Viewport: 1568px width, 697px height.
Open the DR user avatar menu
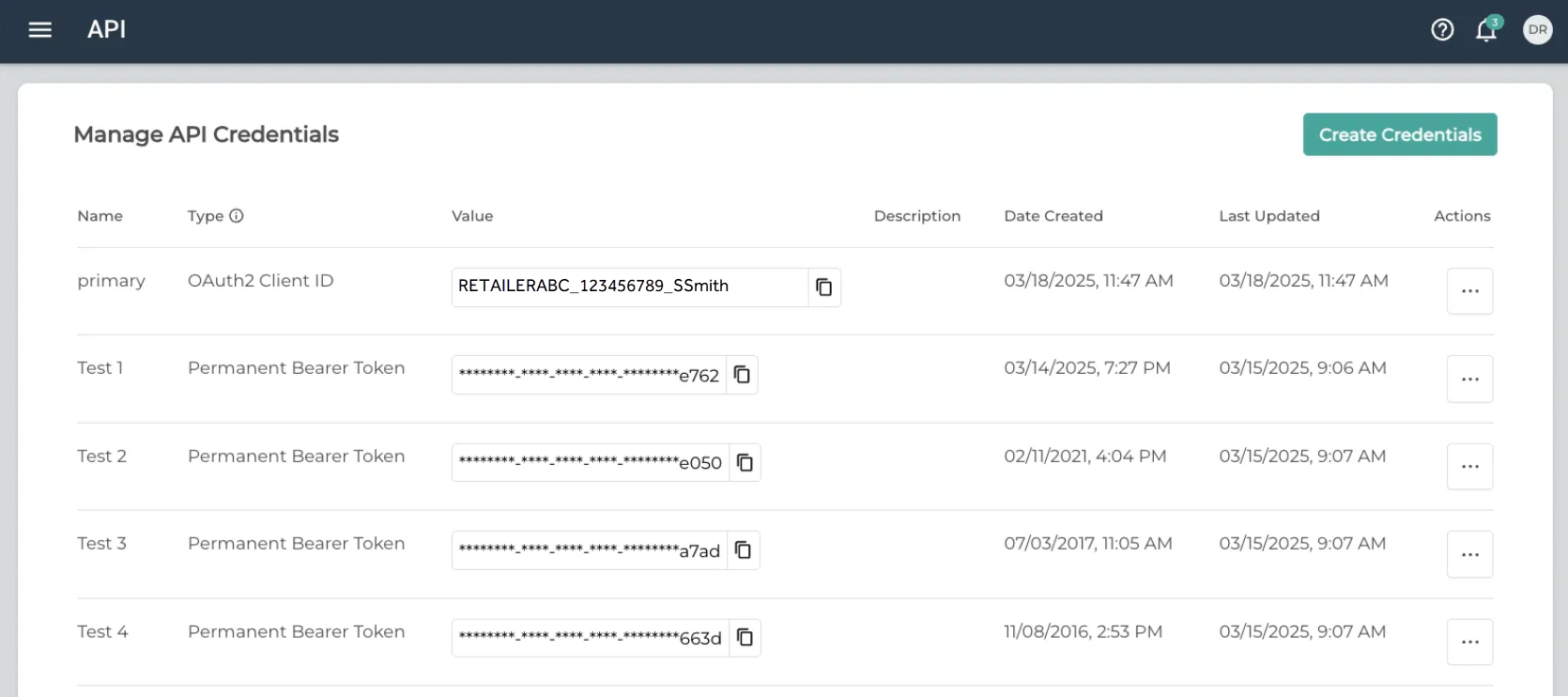click(x=1537, y=30)
